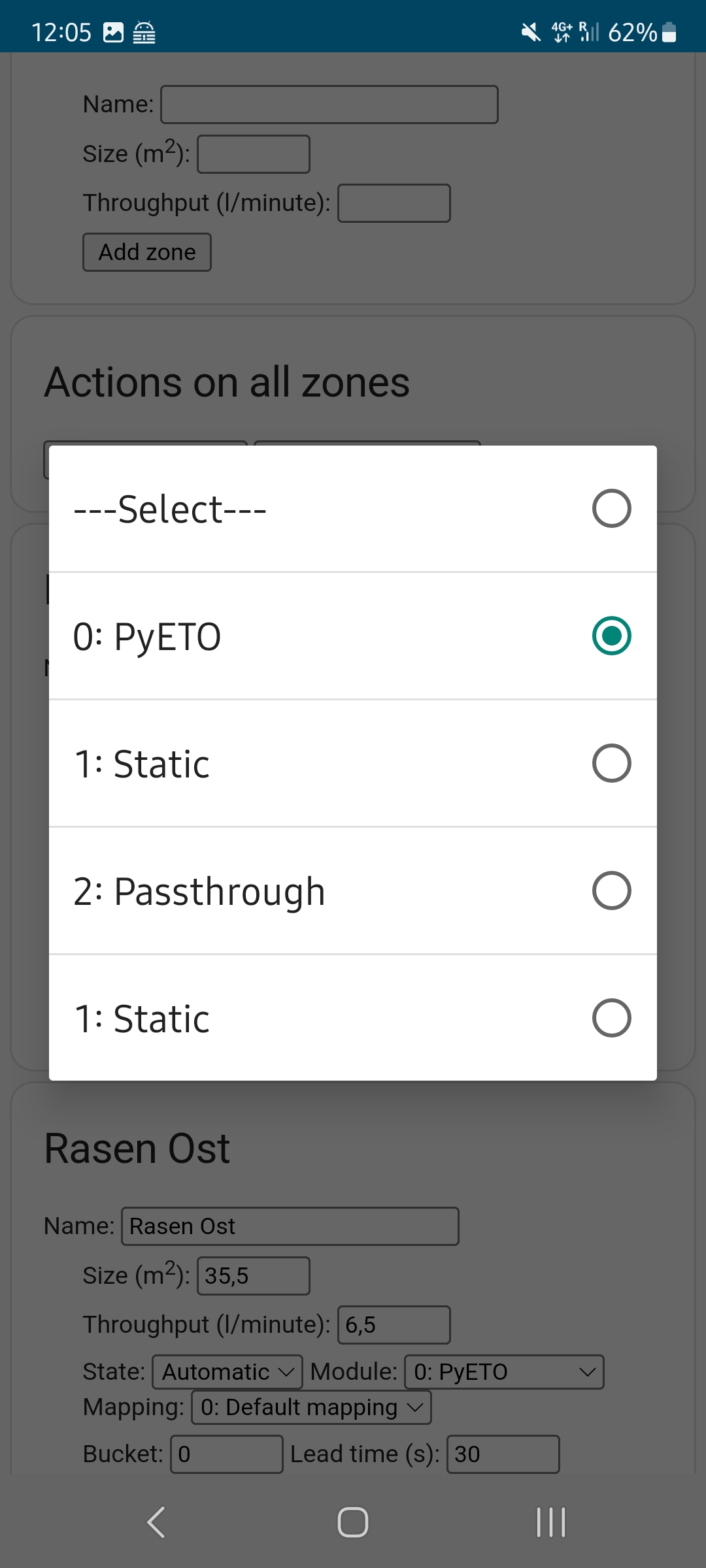Viewport: 706px width, 1568px height.
Task: Open the recent apps view
Action: pyautogui.click(x=550, y=1523)
